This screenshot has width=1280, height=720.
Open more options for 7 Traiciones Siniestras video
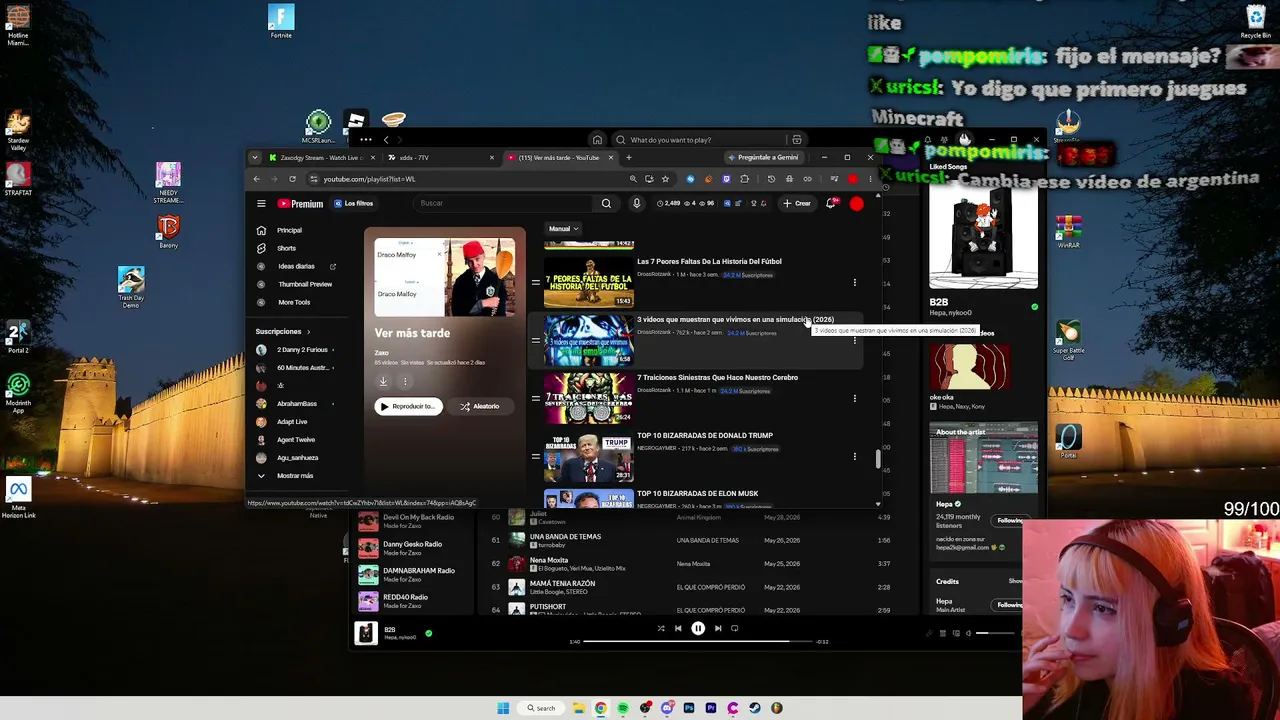pyautogui.click(x=854, y=398)
